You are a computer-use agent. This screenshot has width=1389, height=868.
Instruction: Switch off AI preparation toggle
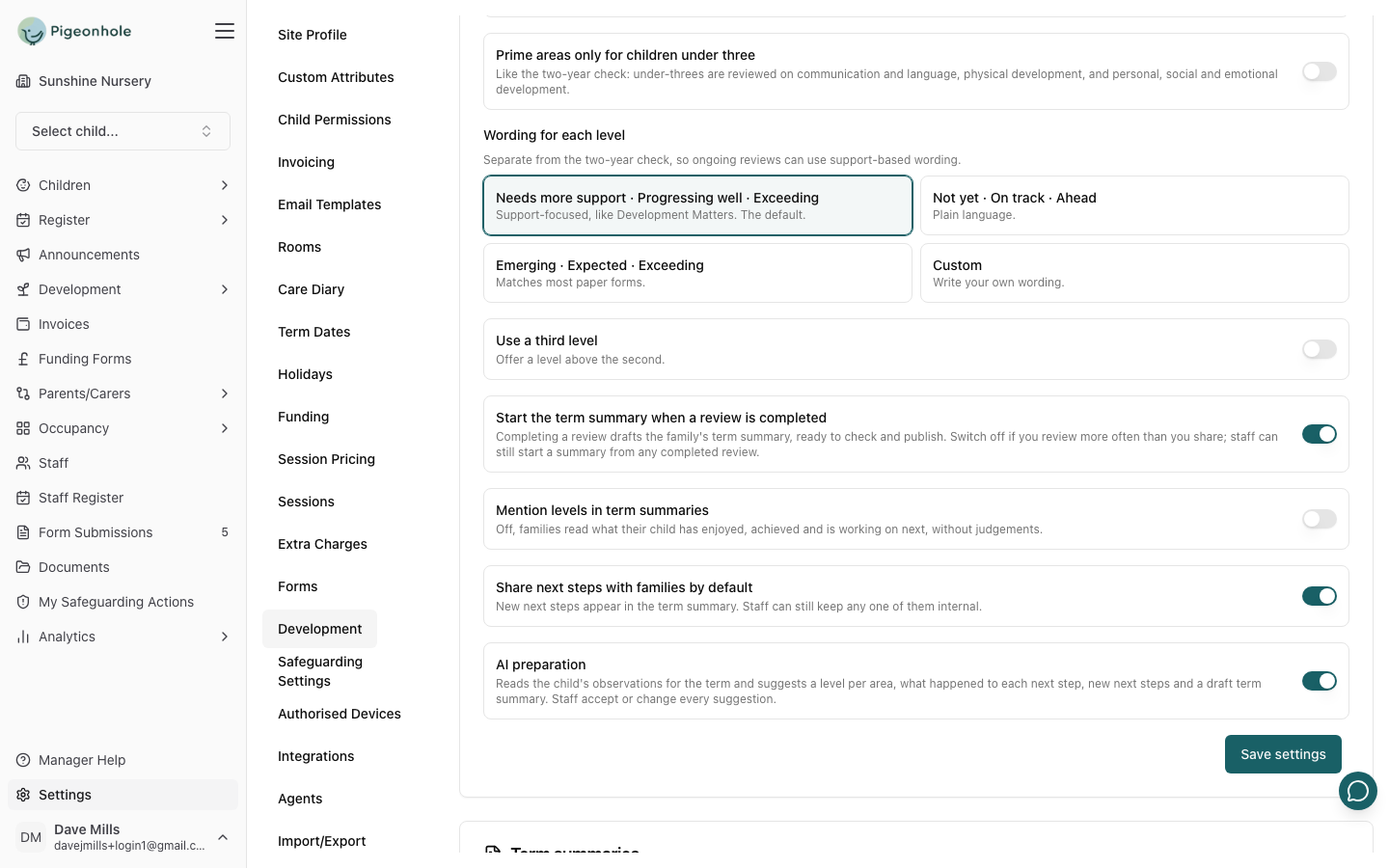pos(1320,681)
